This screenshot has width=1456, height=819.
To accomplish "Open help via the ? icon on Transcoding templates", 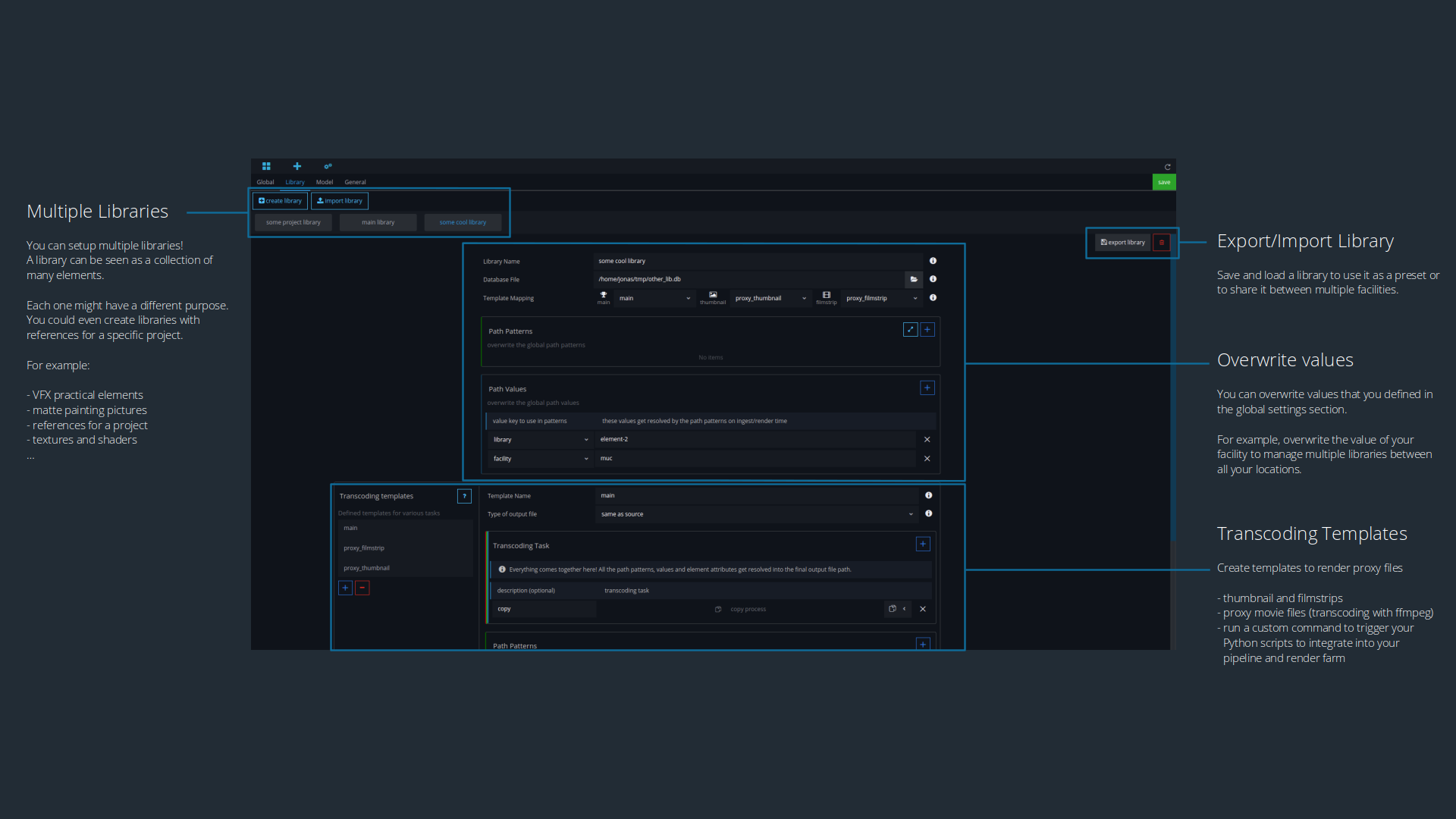I will click(464, 496).
